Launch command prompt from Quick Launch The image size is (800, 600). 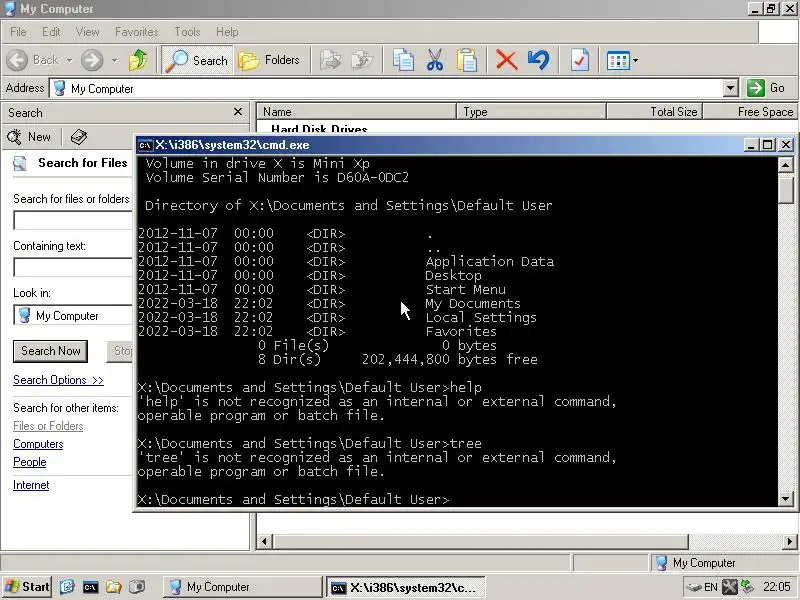click(x=90, y=587)
